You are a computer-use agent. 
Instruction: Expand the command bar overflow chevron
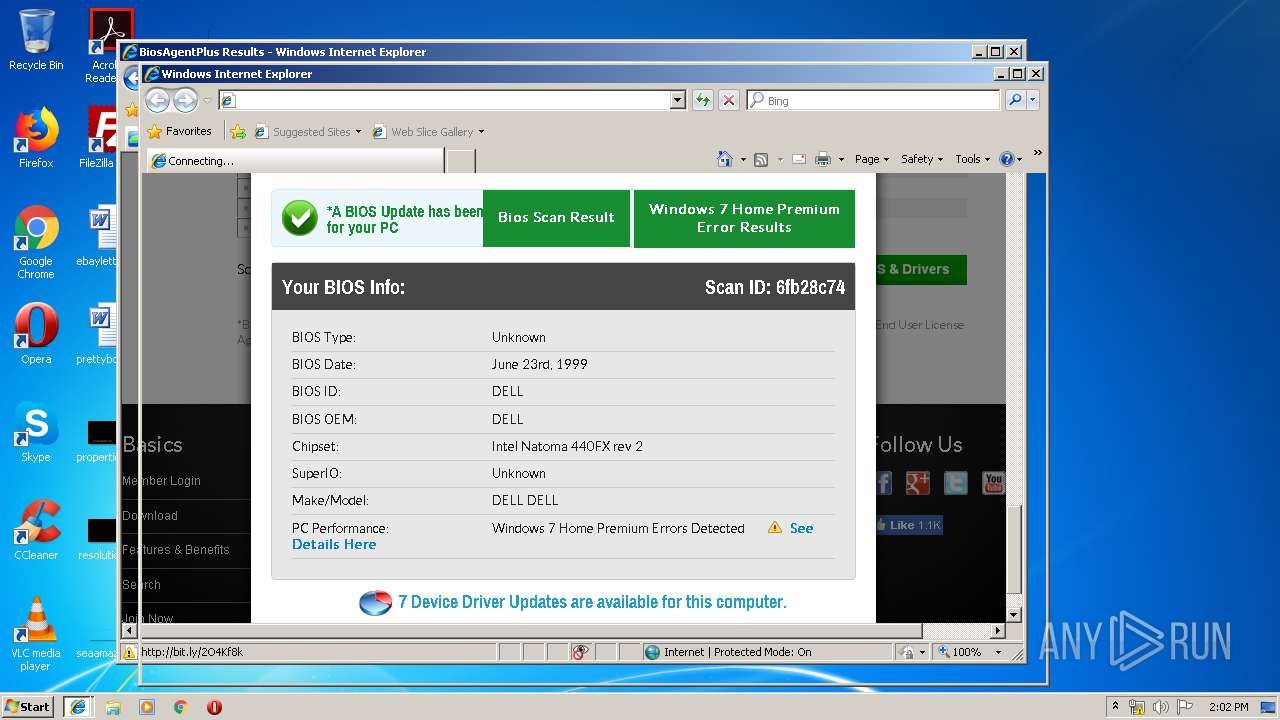click(1037, 153)
